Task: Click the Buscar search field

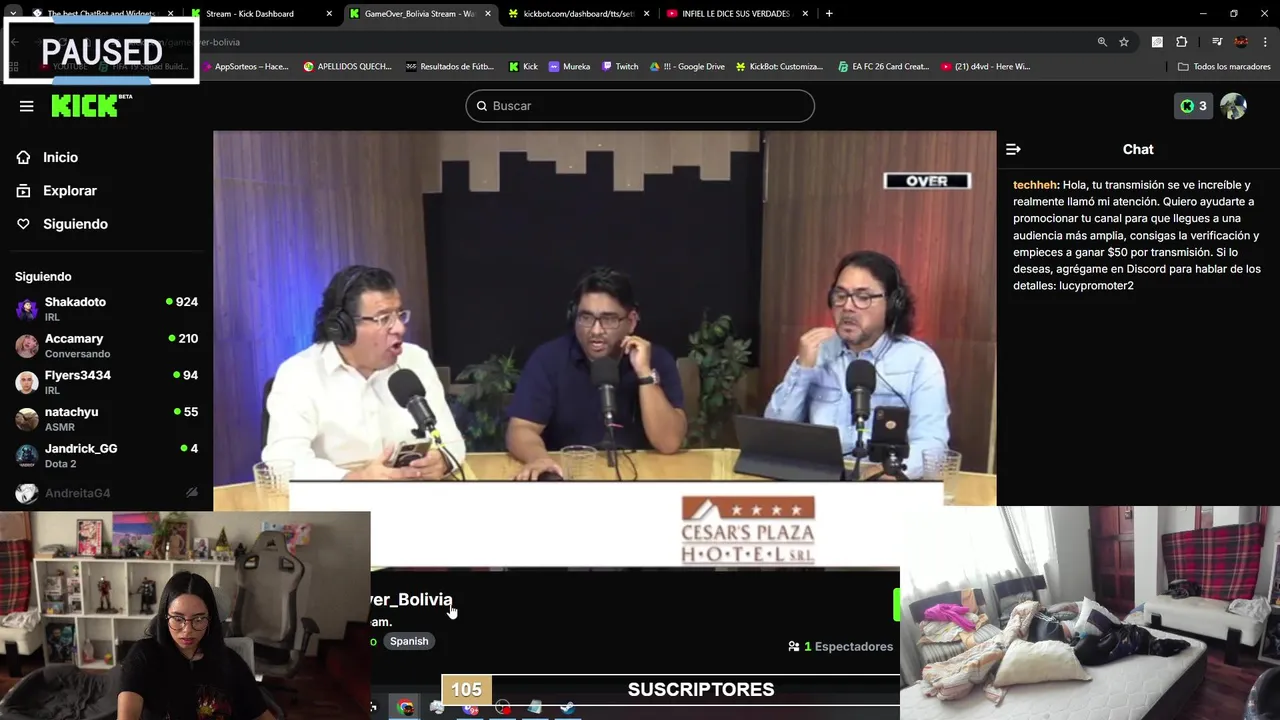Action: pyautogui.click(x=640, y=106)
